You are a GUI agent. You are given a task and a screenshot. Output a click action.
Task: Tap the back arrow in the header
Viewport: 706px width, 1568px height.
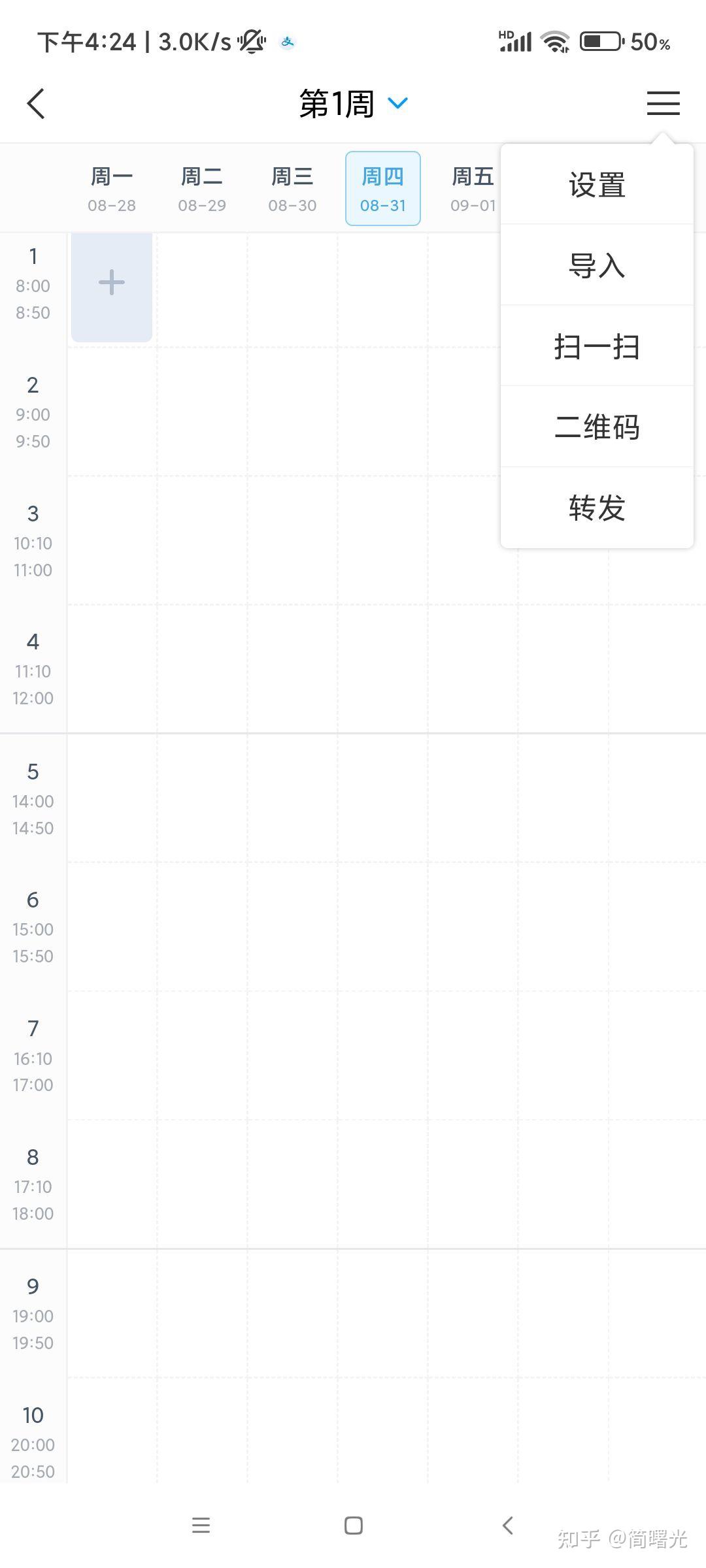[37, 104]
